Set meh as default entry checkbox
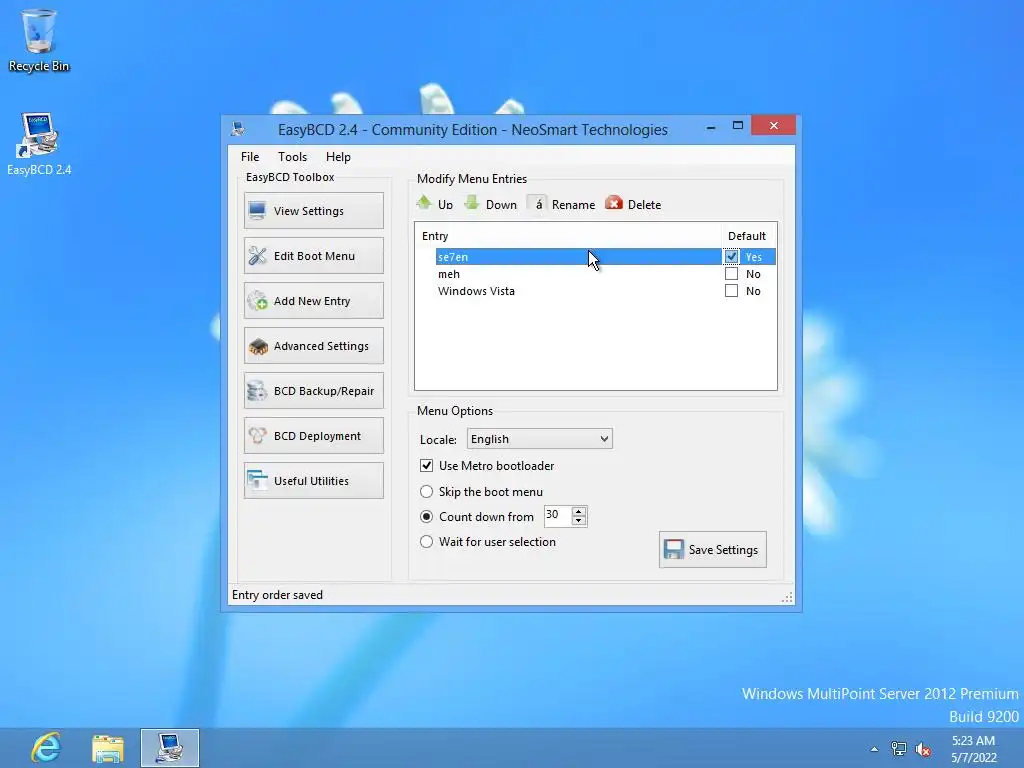Image resolution: width=1024 pixels, height=768 pixels. point(731,274)
